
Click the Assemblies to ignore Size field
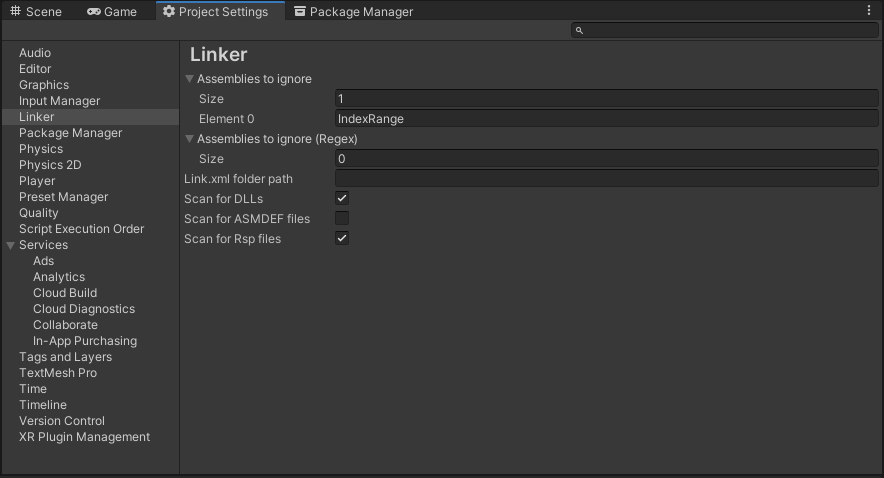(x=607, y=99)
